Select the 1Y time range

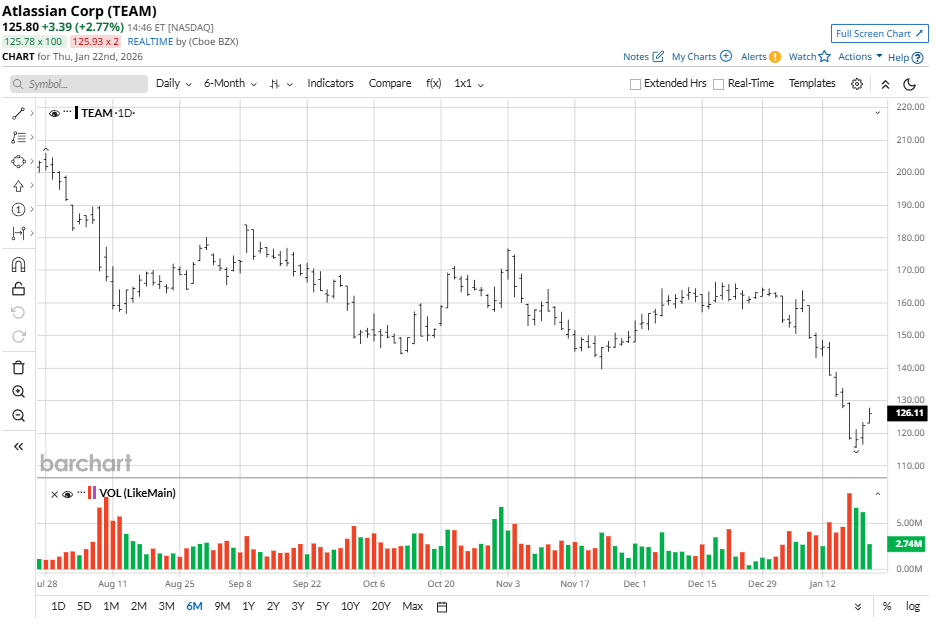pos(248,607)
